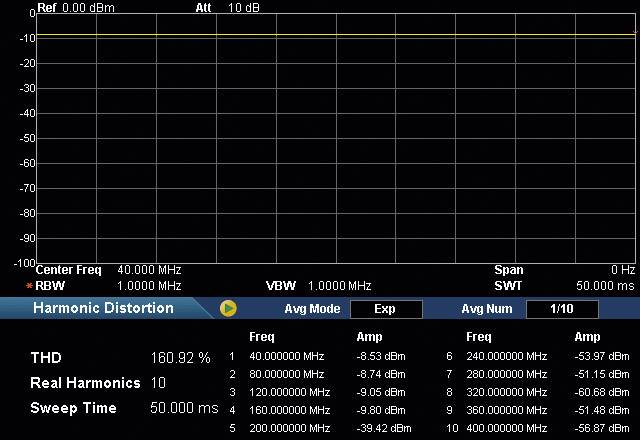Select harmonic 5 row at 200.000000 MHz
The height and width of the screenshot is (440, 640).
[289, 428]
